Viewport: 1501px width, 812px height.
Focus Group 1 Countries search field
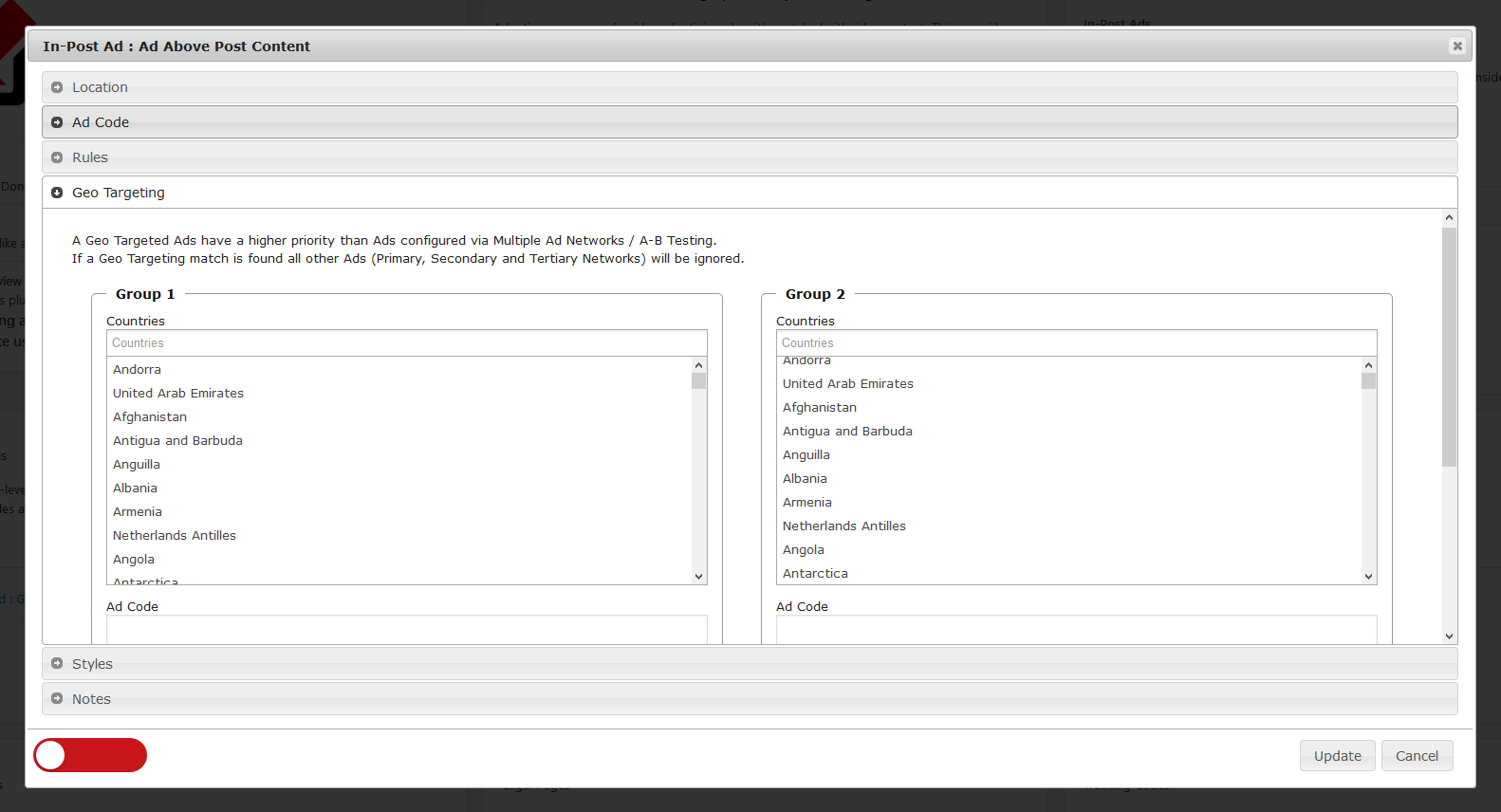click(x=406, y=343)
